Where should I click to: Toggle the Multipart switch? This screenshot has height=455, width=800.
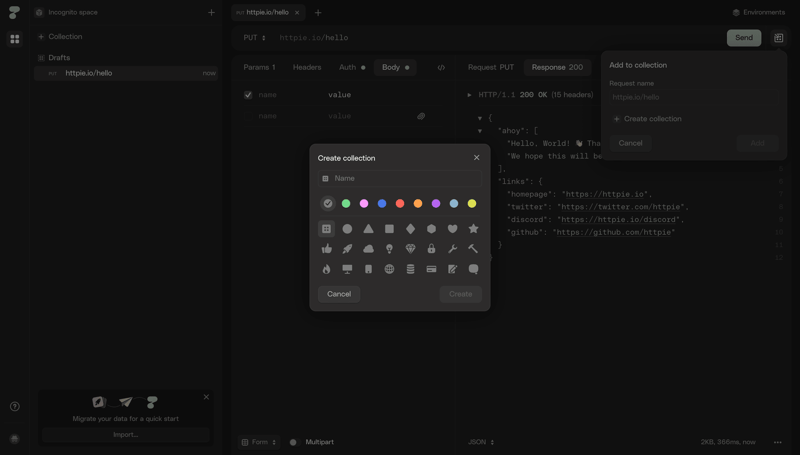tap(293, 442)
